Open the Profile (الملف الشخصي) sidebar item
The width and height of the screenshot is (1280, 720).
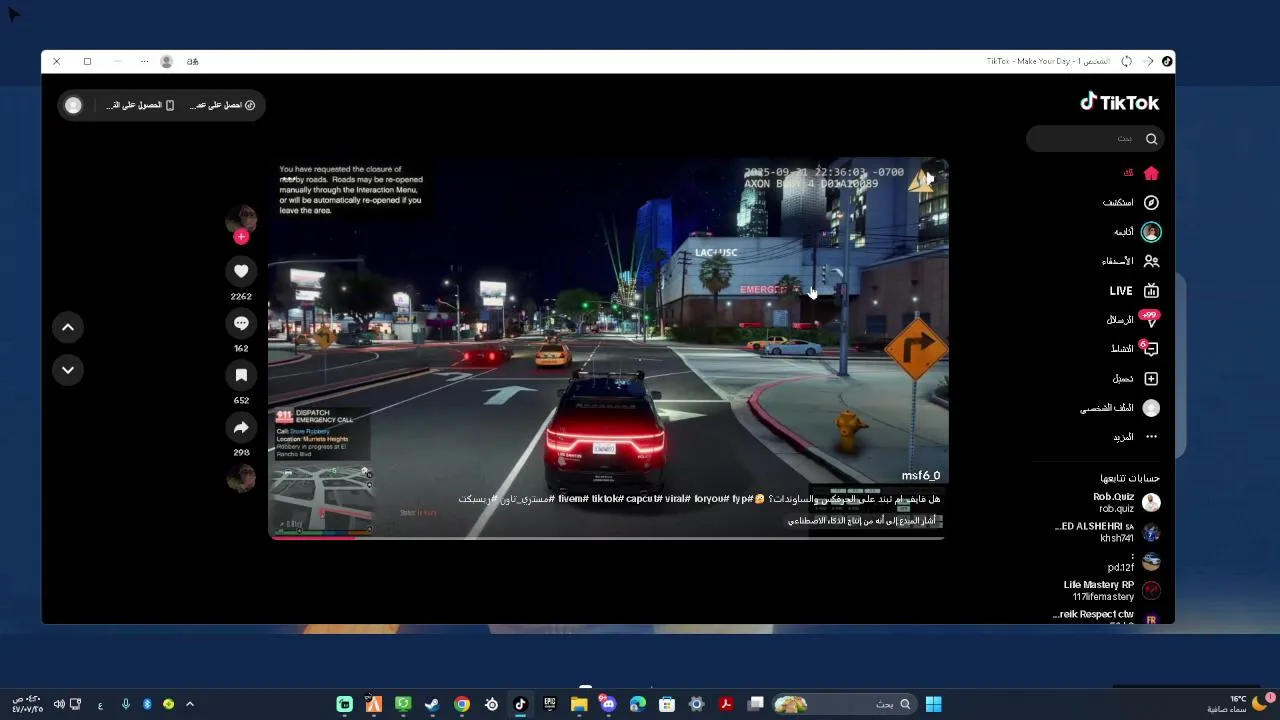1120,408
